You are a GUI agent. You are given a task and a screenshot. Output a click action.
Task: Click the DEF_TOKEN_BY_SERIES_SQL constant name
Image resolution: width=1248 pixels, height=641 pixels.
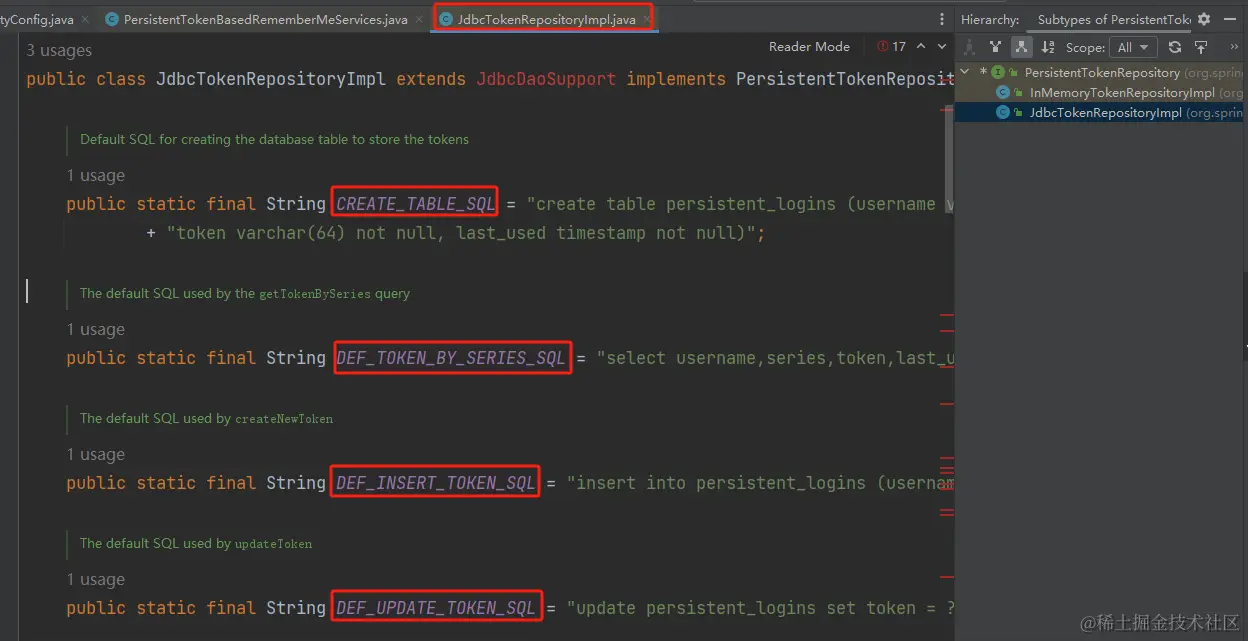click(451, 358)
